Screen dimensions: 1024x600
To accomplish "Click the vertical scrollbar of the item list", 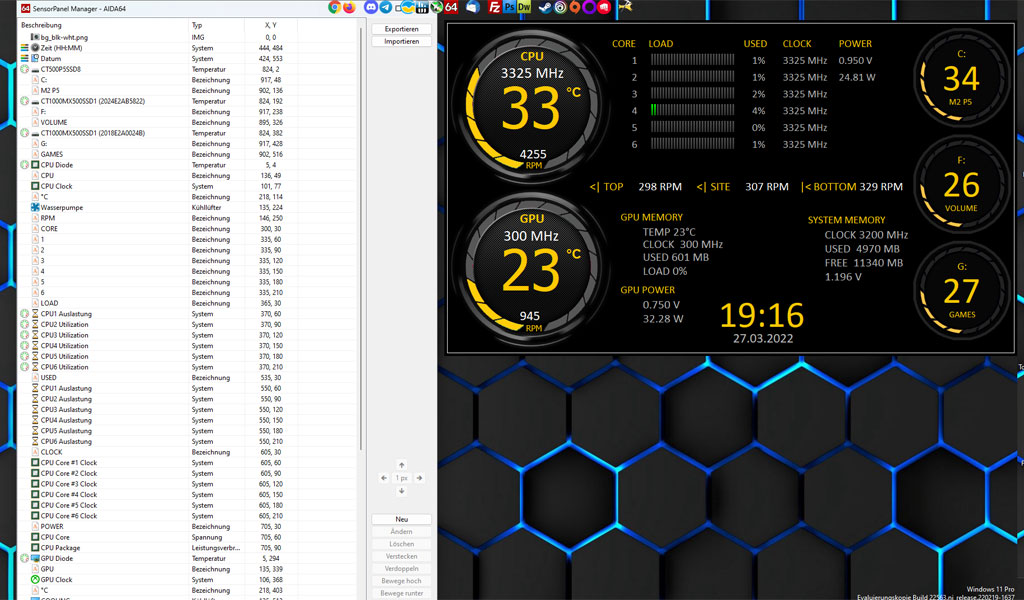I will tap(361, 238).
